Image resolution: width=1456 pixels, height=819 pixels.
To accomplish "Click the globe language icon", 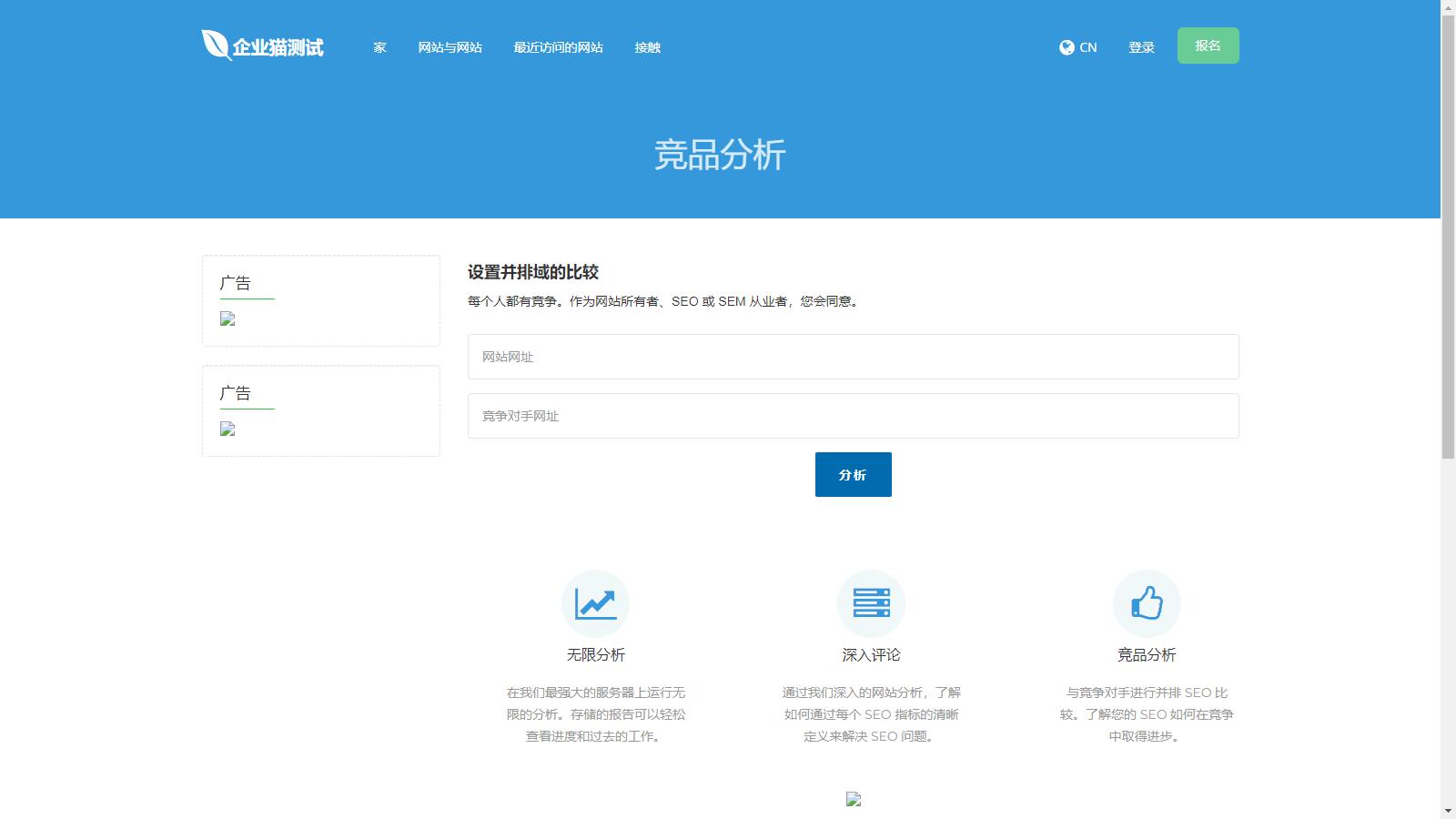I will pyautogui.click(x=1067, y=47).
